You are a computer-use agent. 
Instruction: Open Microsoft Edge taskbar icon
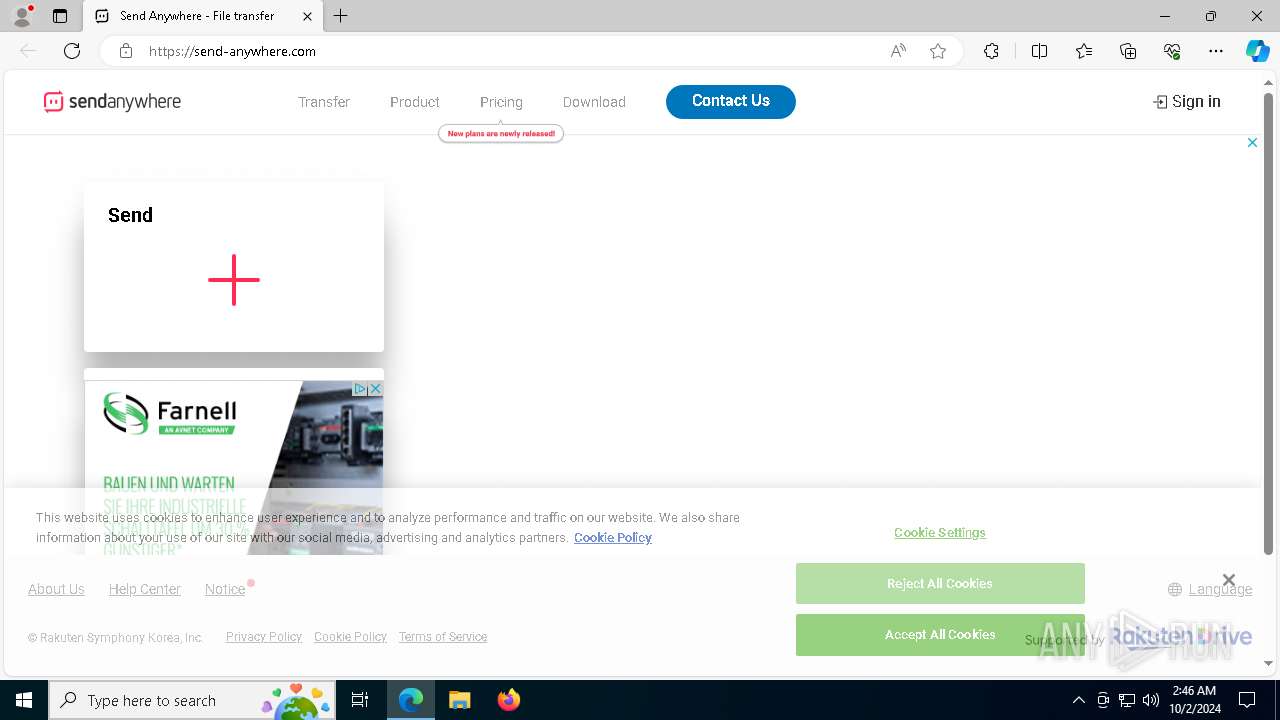point(411,700)
